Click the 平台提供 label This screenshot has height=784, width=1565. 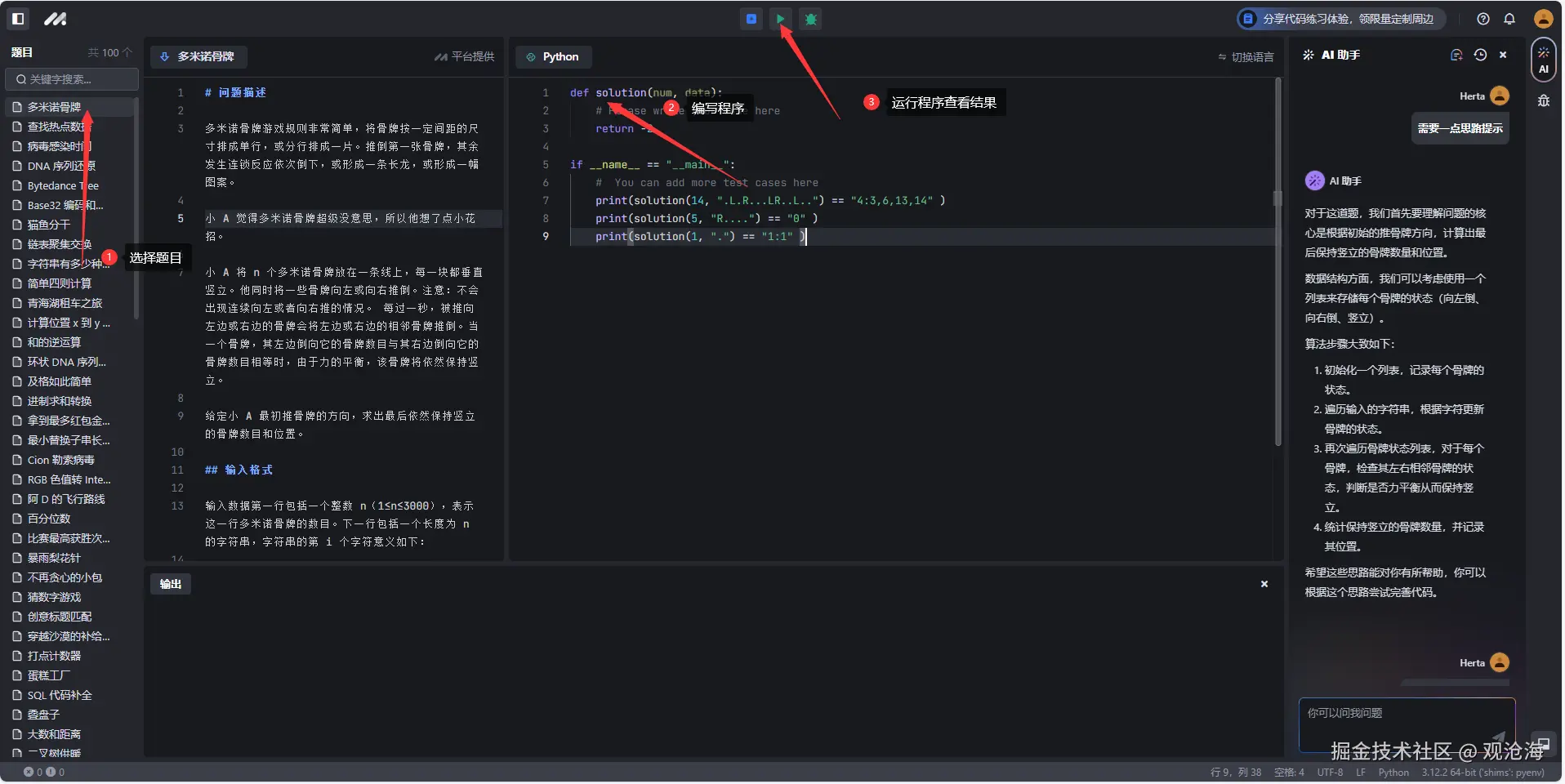pos(464,56)
